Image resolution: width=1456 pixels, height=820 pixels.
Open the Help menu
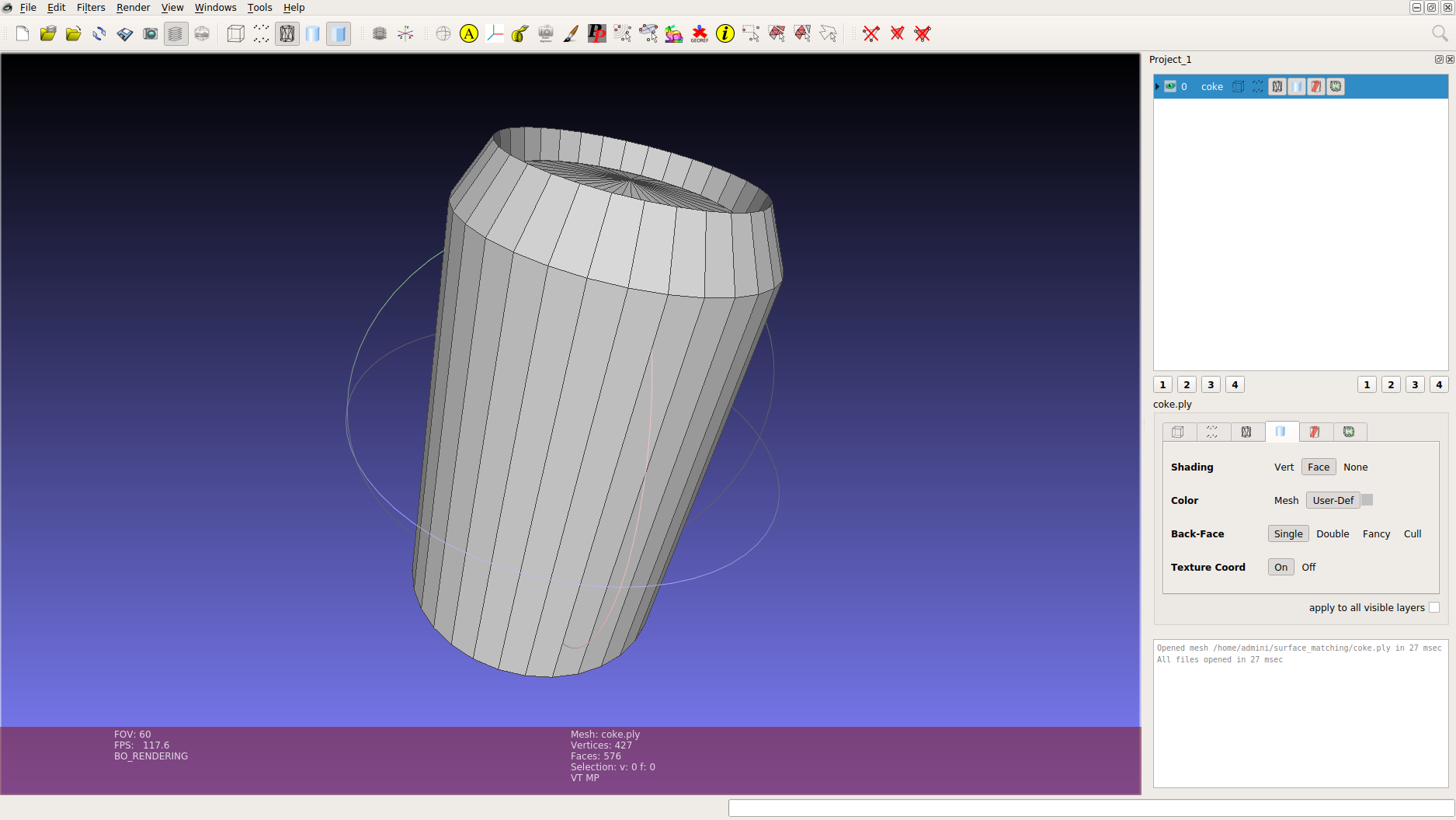point(294,7)
